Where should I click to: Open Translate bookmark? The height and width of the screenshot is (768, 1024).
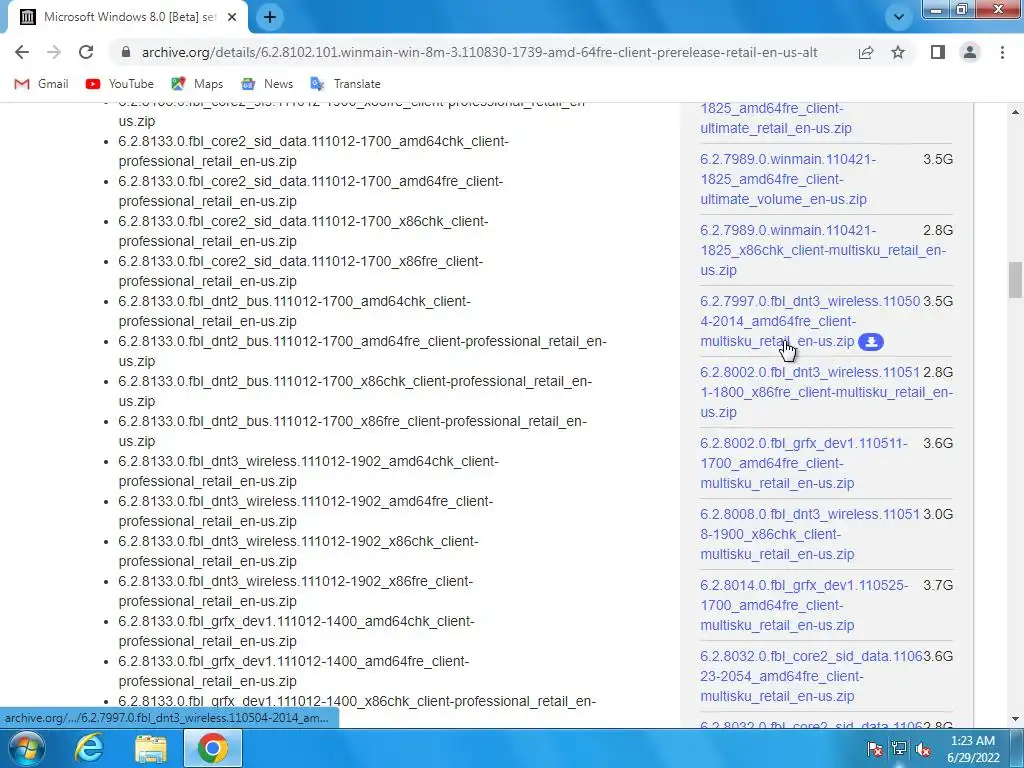pos(345,84)
